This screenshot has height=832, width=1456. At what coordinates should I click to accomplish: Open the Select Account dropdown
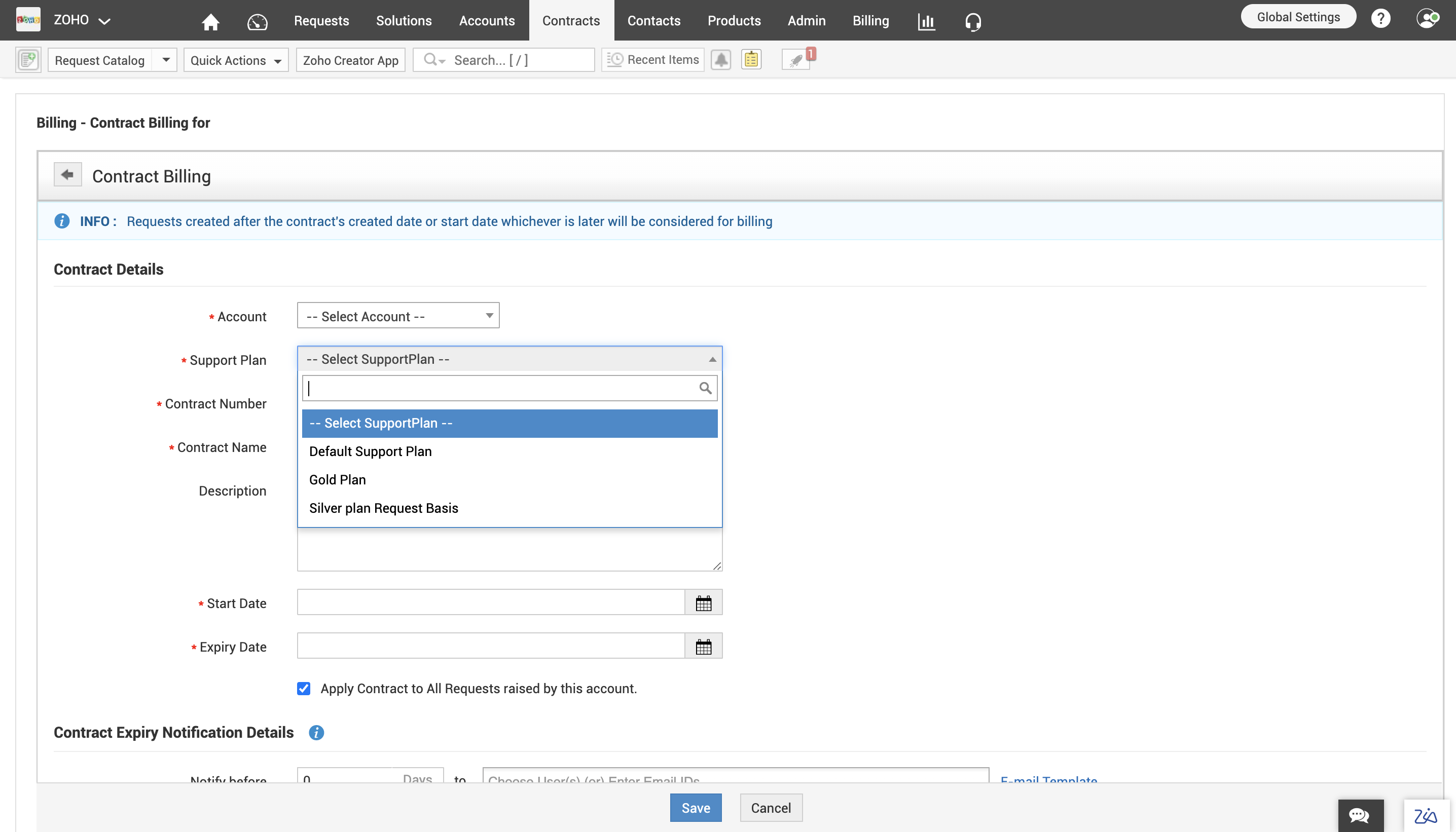397,315
